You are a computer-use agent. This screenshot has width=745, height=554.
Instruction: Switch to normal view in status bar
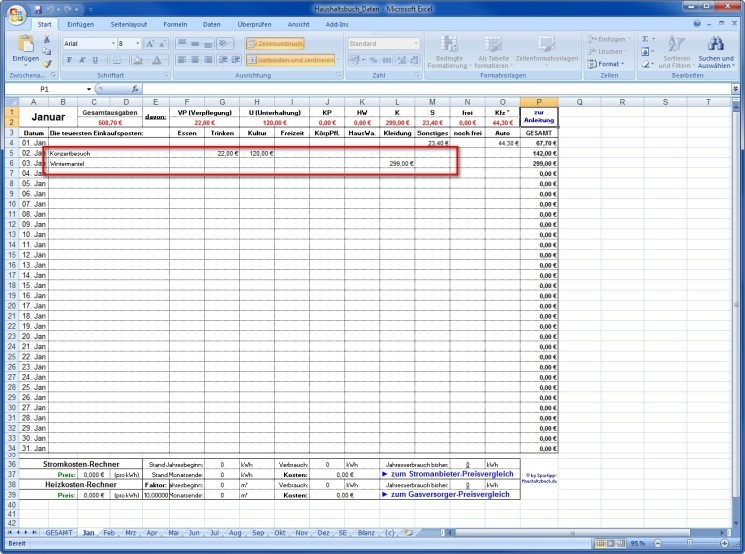[600, 543]
